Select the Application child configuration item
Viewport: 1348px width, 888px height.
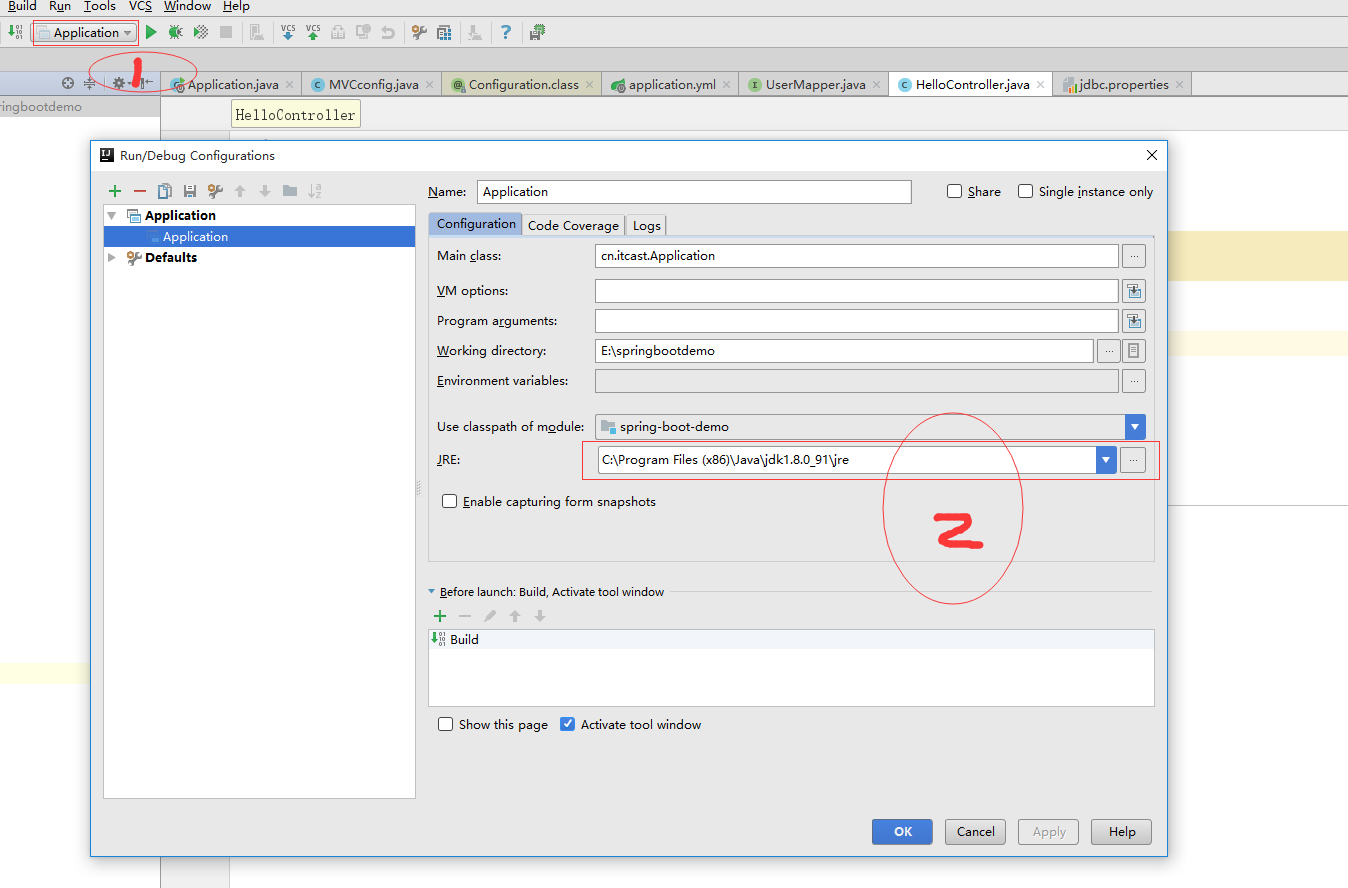tap(259, 237)
